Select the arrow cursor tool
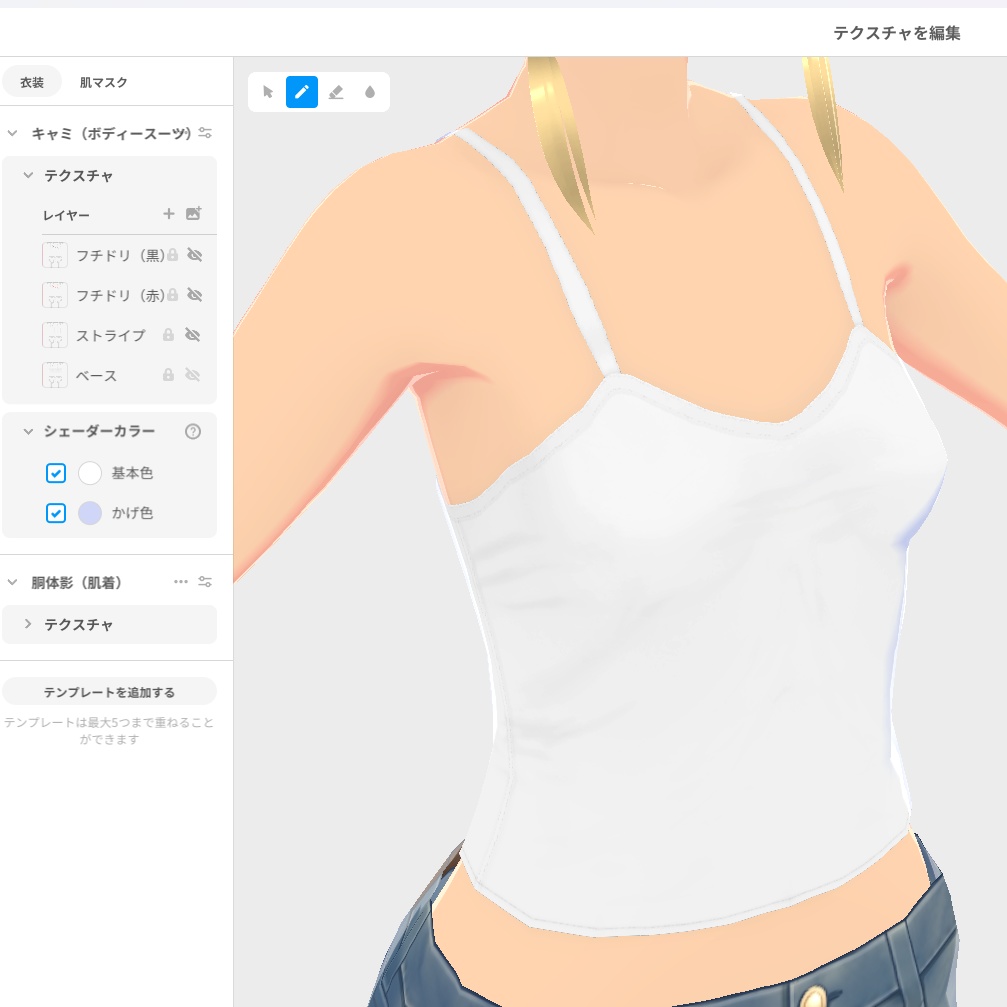 (x=268, y=92)
